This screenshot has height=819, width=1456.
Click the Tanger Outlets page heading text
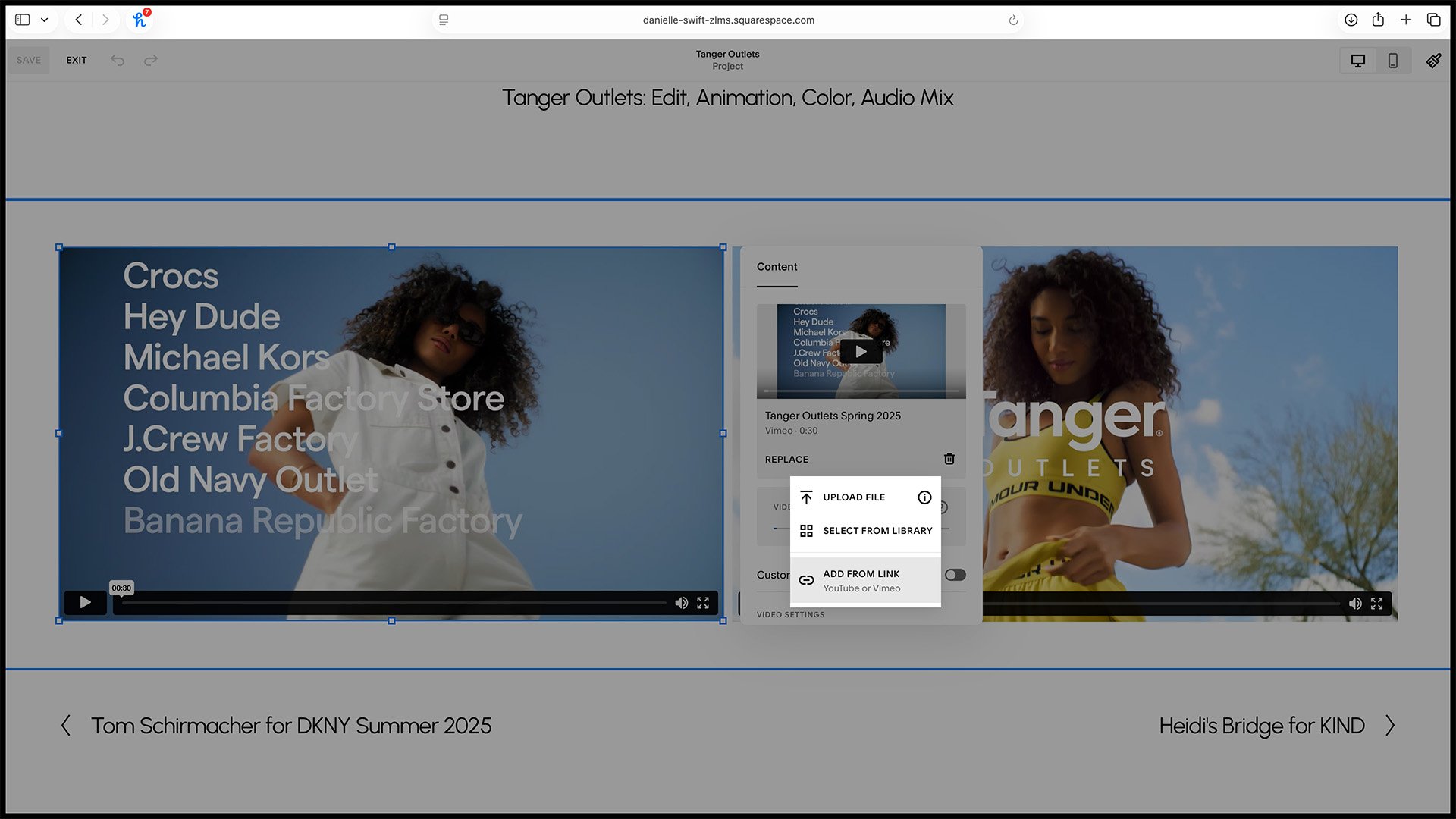pyautogui.click(x=728, y=98)
